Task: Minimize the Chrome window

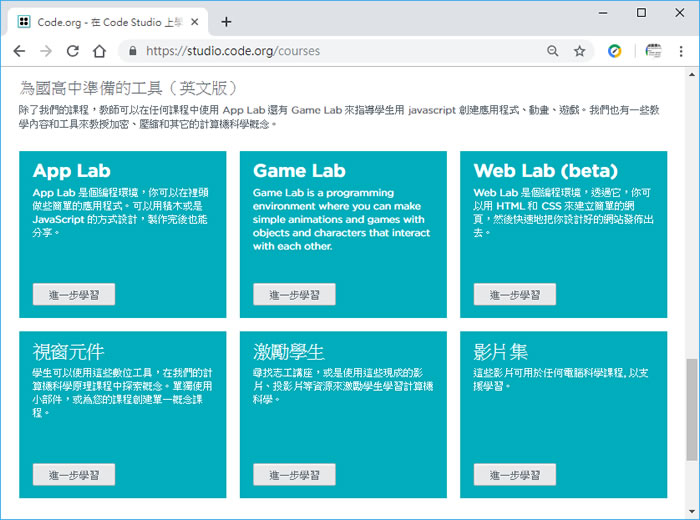Action: 603,13
